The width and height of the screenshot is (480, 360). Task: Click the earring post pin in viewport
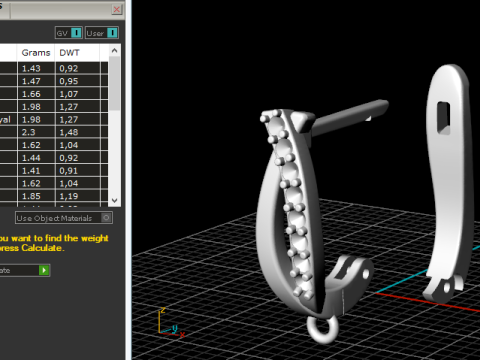pos(350,117)
